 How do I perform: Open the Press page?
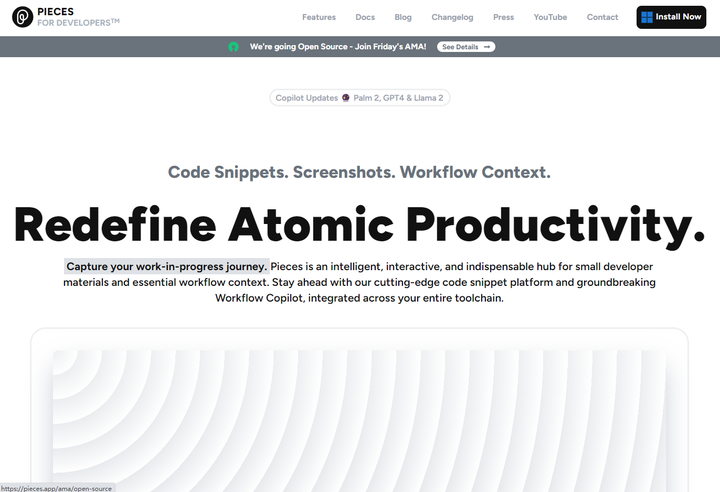[503, 17]
